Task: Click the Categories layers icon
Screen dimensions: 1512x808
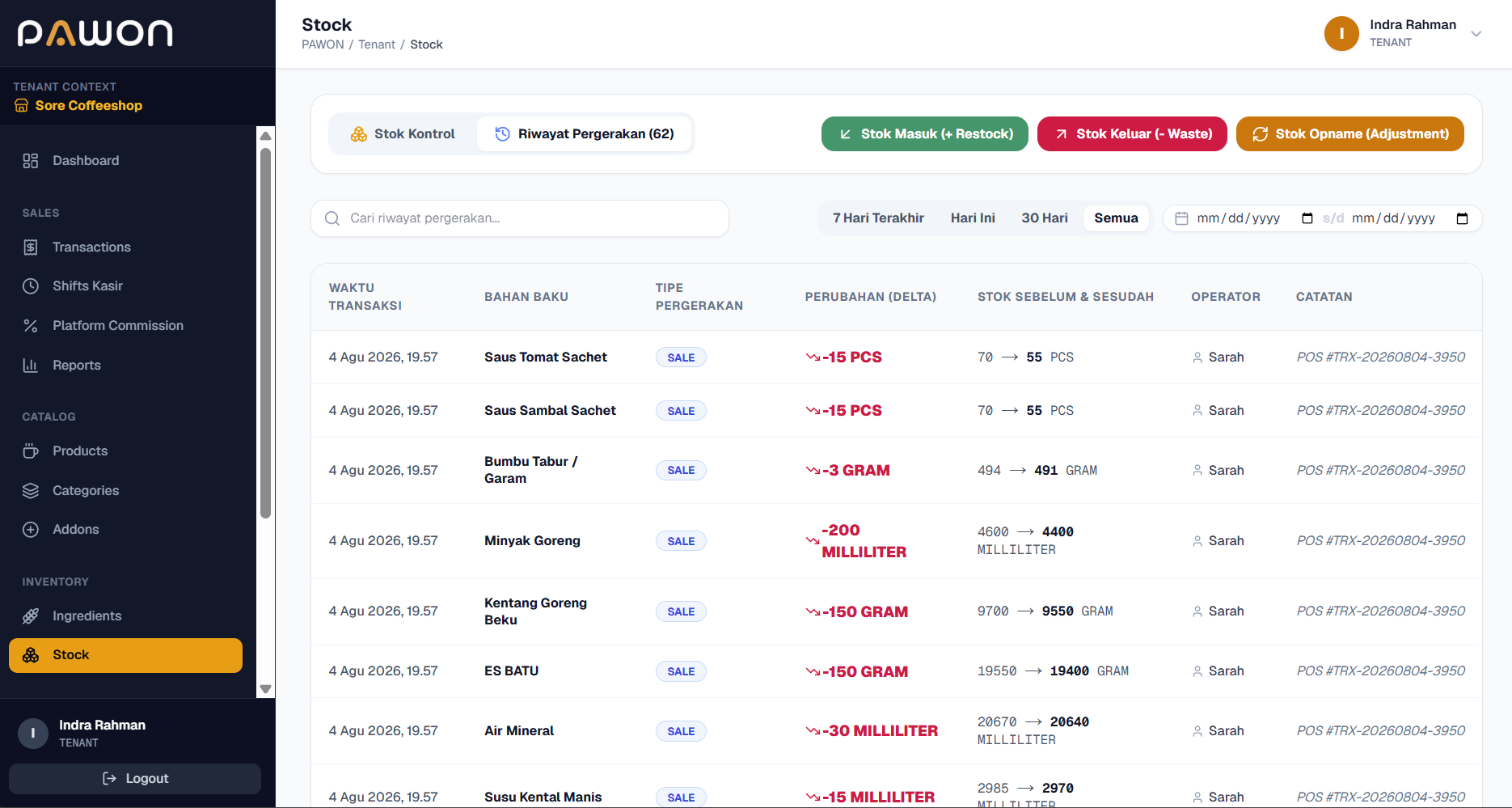Action: [31, 491]
